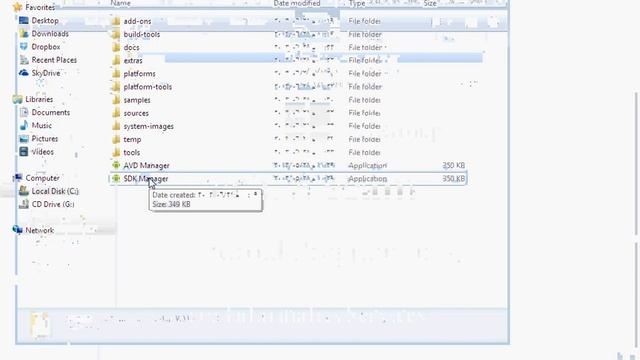This screenshot has width=640, height=360.
Task: Click the extras folder icon
Action: 116,60
